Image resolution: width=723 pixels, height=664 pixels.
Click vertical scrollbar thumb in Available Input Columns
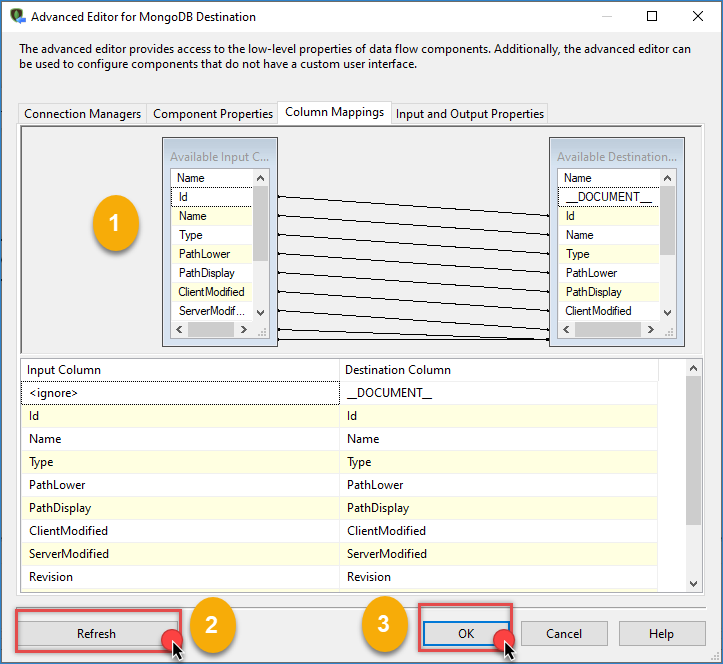click(x=261, y=223)
